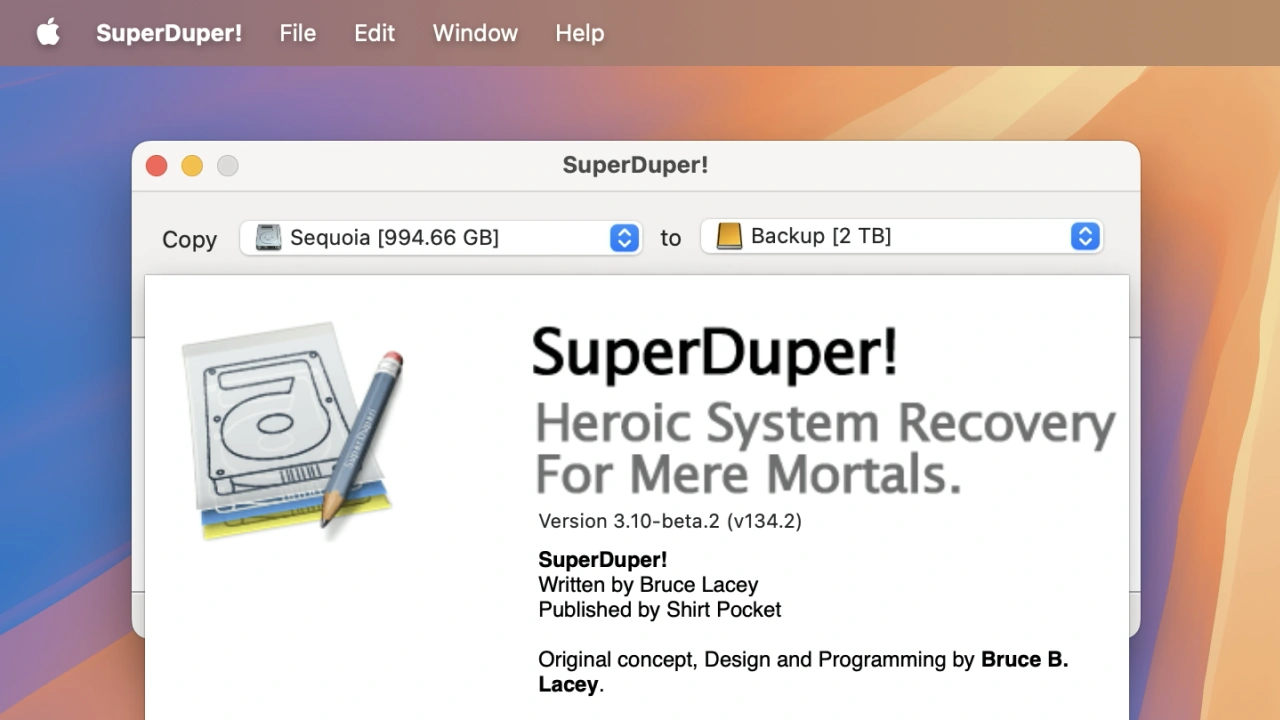The height and width of the screenshot is (720, 1280).
Task: Click the Heroic System Recovery tagline
Action: coord(825,448)
